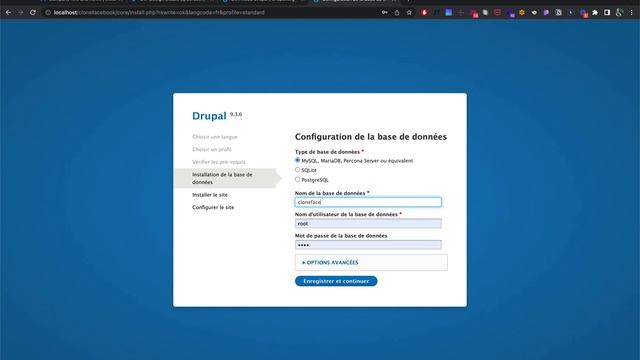This screenshot has height=360, width=640.
Task: Toggle the browser side panel icon
Action: [x=607, y=13]
